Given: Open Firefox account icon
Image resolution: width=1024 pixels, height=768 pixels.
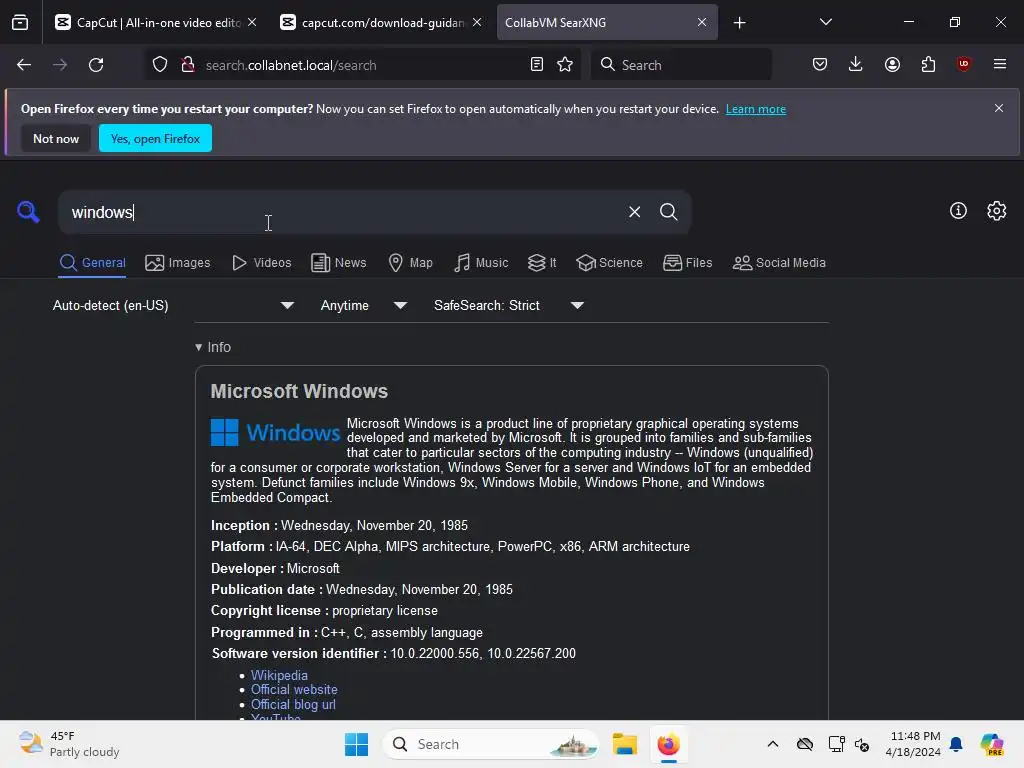Looking at the screenshot, I should (x=892, y=64).
